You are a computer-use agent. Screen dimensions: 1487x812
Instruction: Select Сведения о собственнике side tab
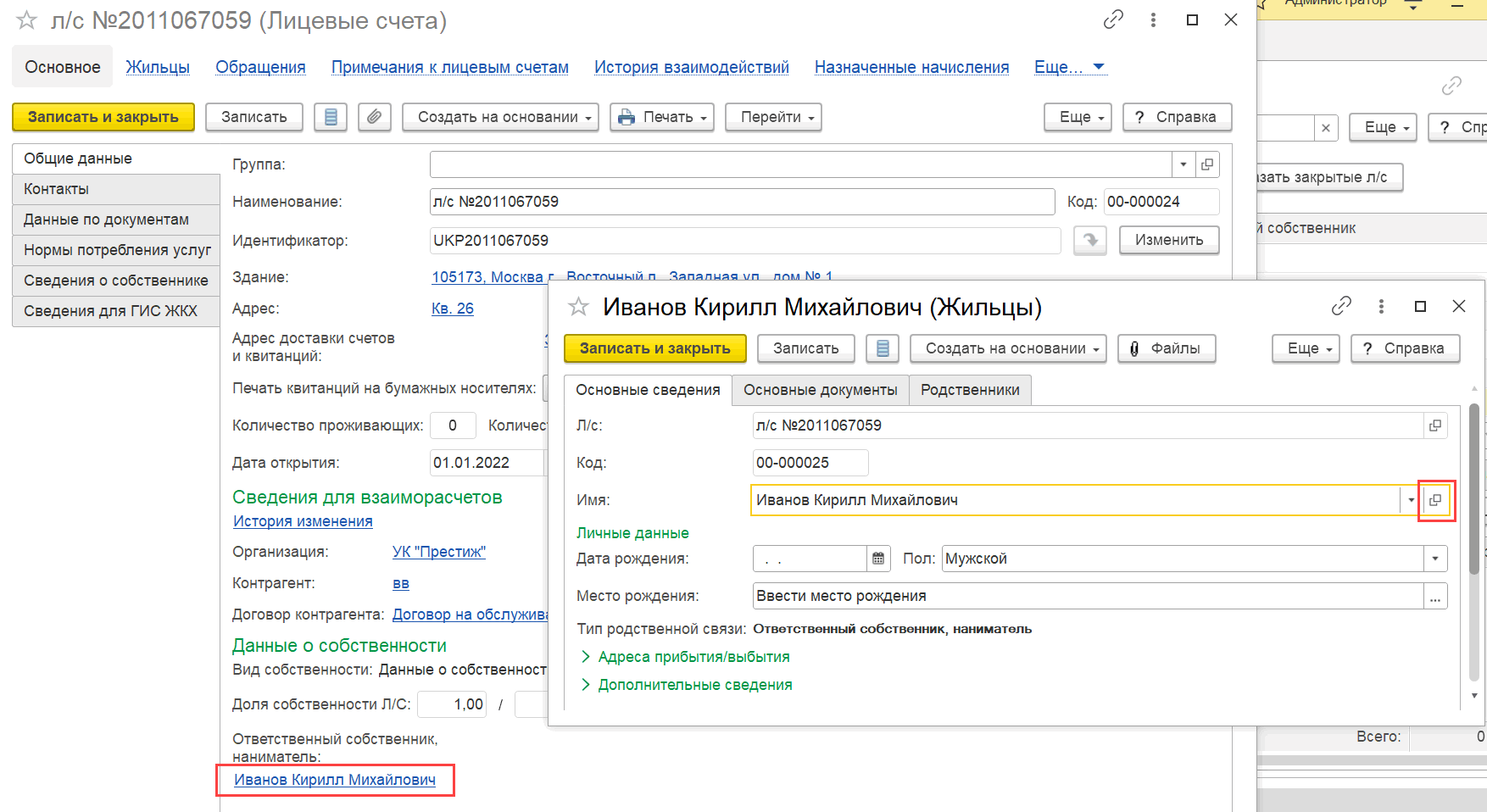[x=116, y=281]
